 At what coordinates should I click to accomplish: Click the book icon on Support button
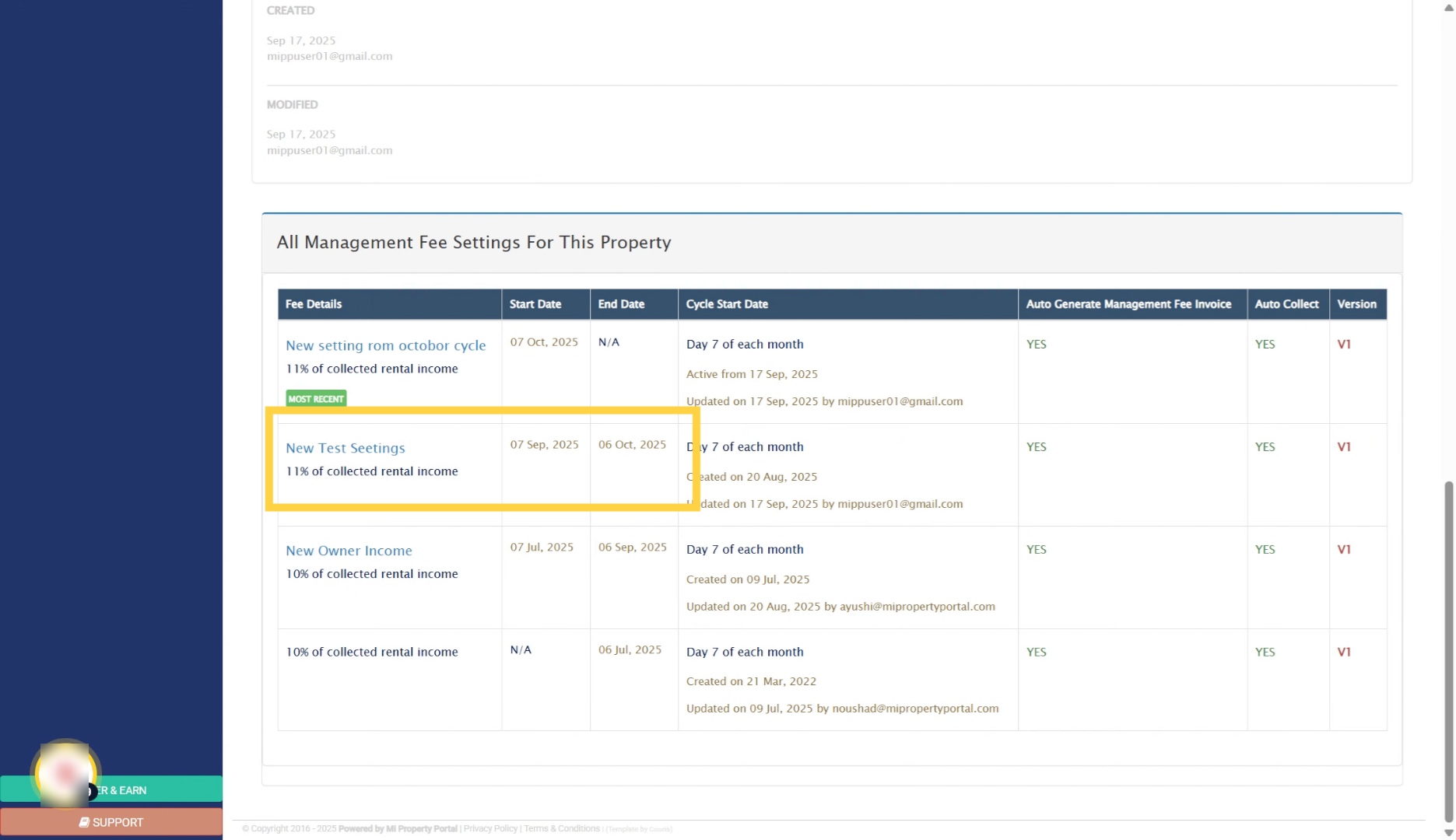(x=84, y=822)
